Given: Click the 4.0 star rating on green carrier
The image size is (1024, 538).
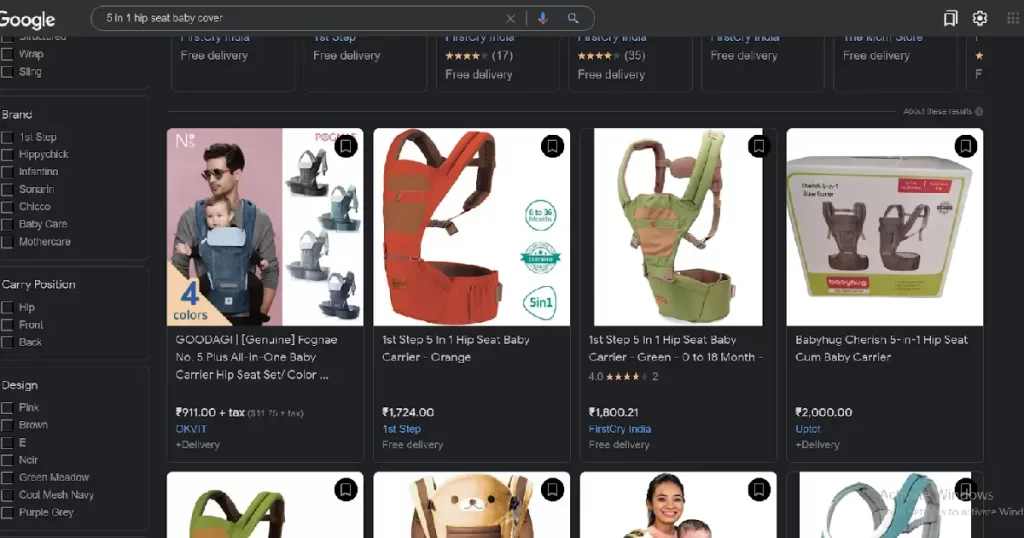Looking at the screenshot, I should click(x=623, y=377).
